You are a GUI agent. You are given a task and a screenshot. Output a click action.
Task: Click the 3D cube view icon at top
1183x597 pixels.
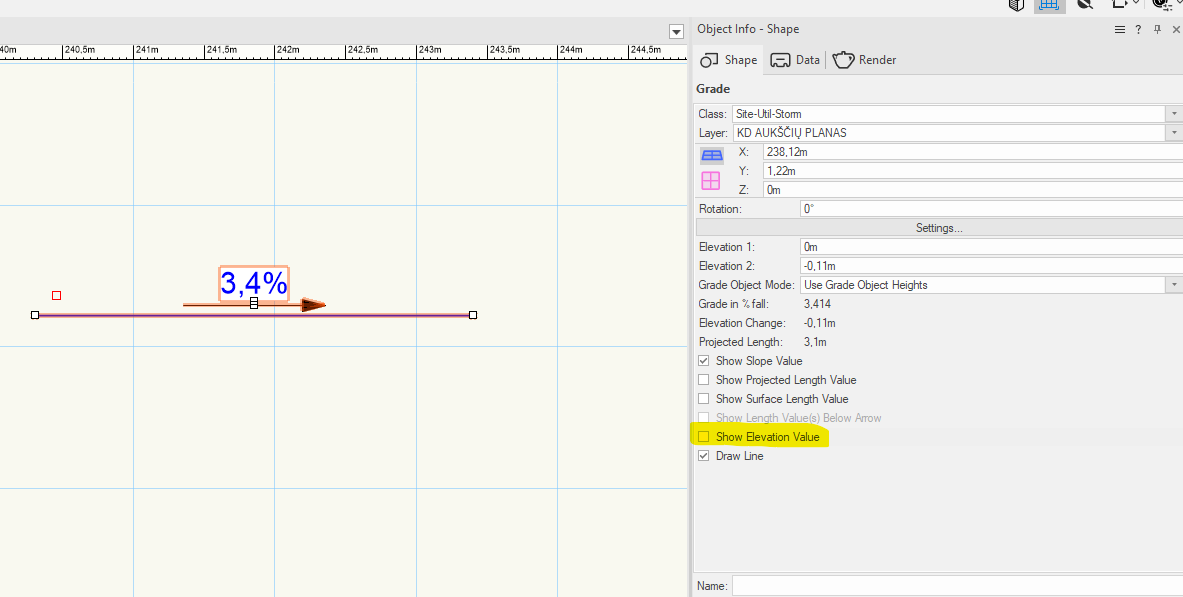click(x=1016, y=5)
